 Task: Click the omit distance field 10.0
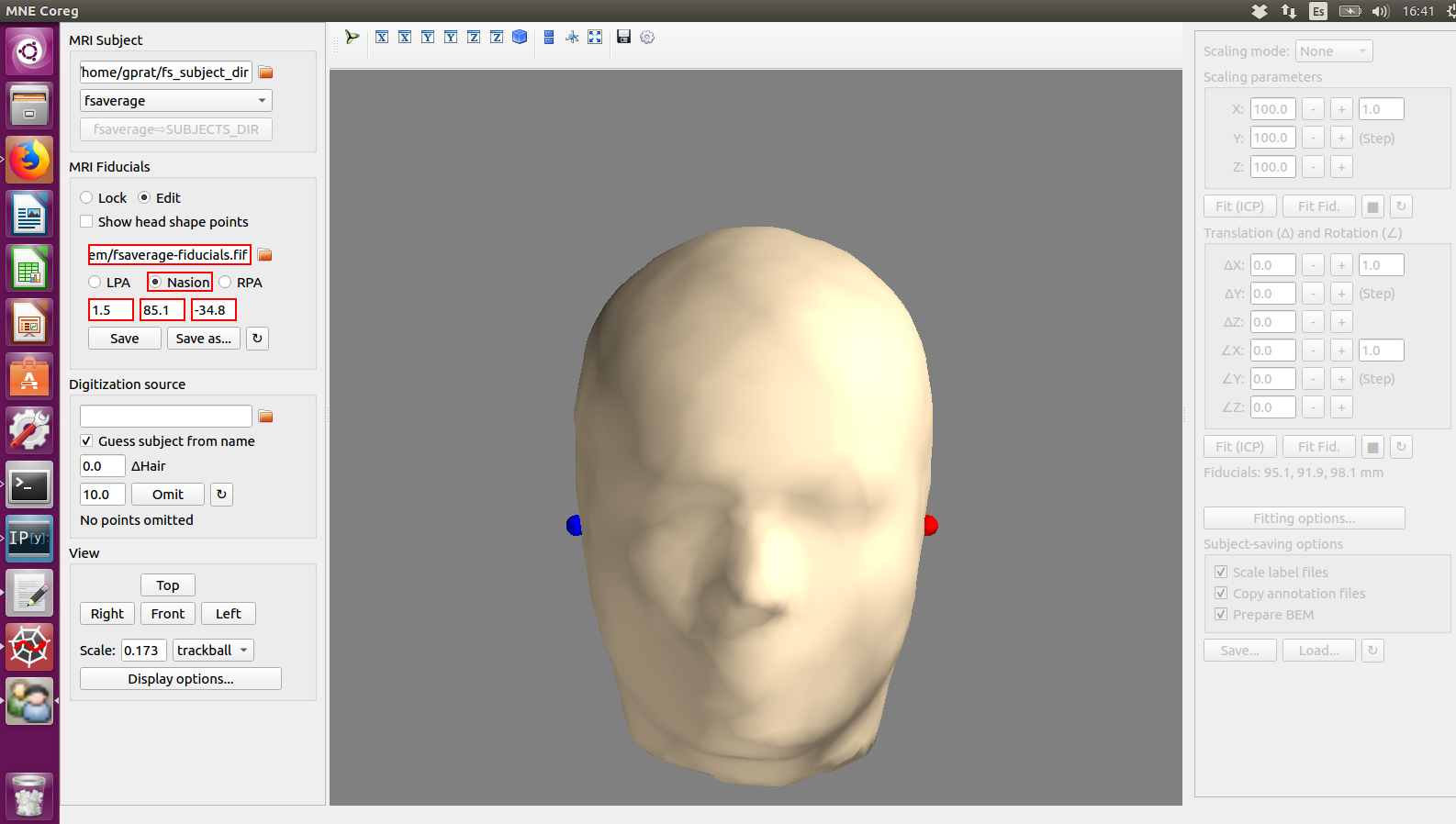click(x=103, y=495)
